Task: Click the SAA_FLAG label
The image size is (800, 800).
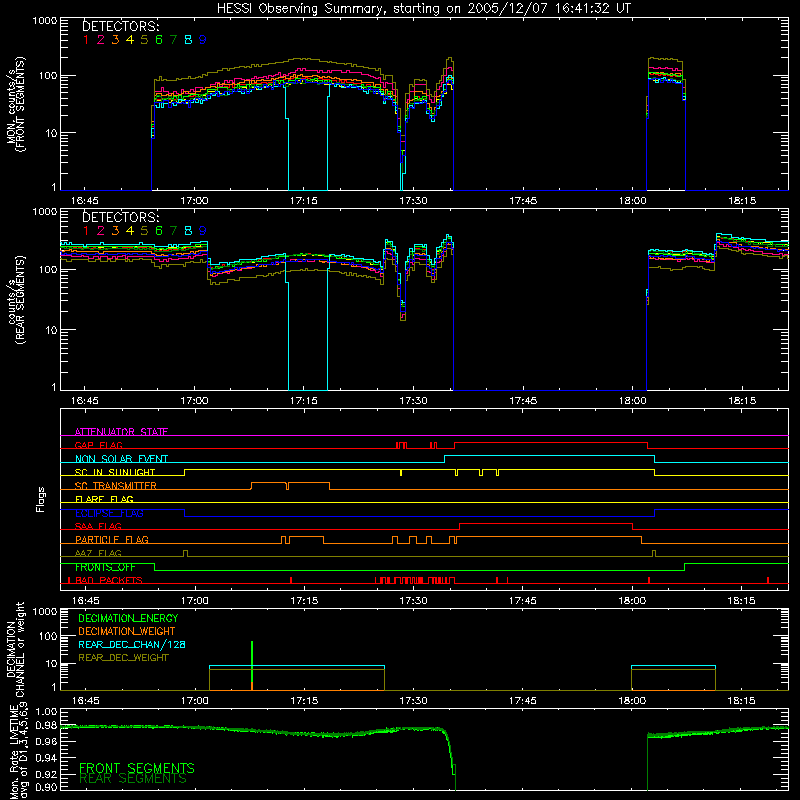Action: click(98, 527)
